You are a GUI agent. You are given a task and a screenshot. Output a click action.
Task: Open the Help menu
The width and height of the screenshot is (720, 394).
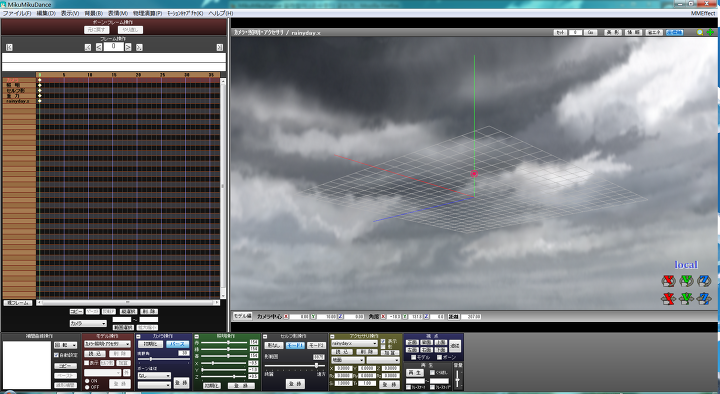click(220, 13)
